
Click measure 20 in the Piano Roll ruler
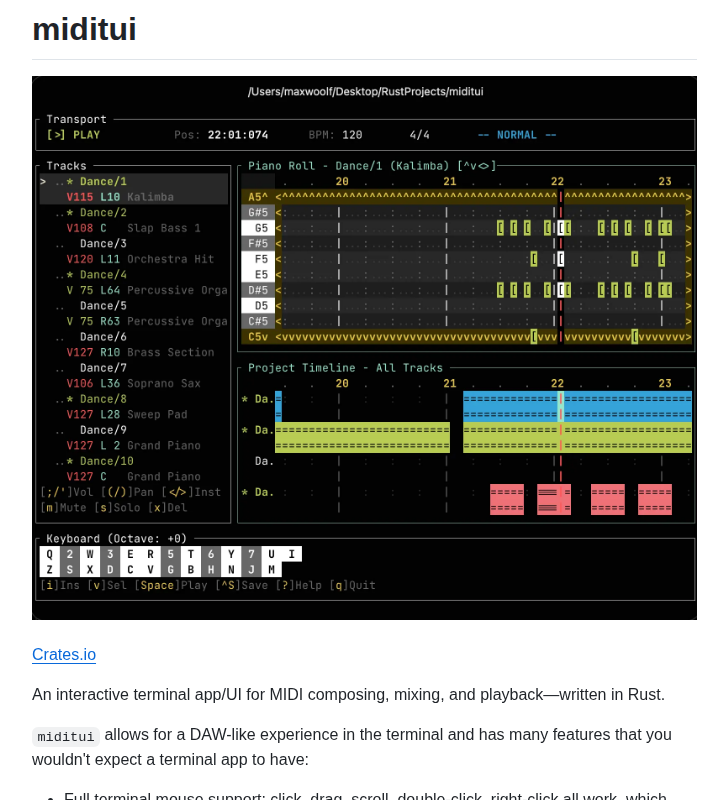click(x=342, y=182)
